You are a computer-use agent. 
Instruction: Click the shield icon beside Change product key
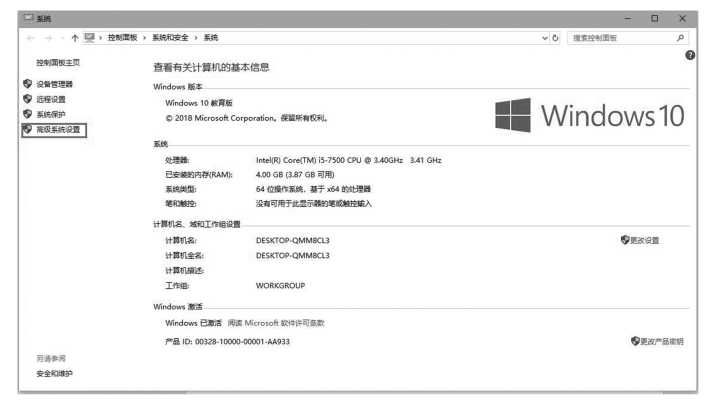[635, 341]
